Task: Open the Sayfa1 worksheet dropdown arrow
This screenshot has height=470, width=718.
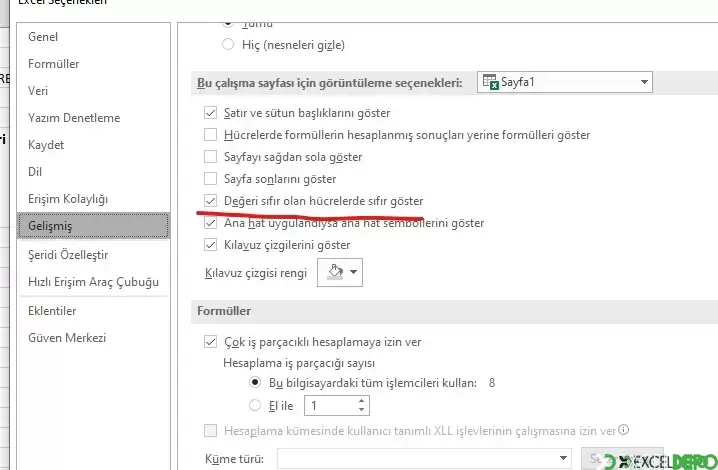Action: pyautogui.click(x=644, y=82)
